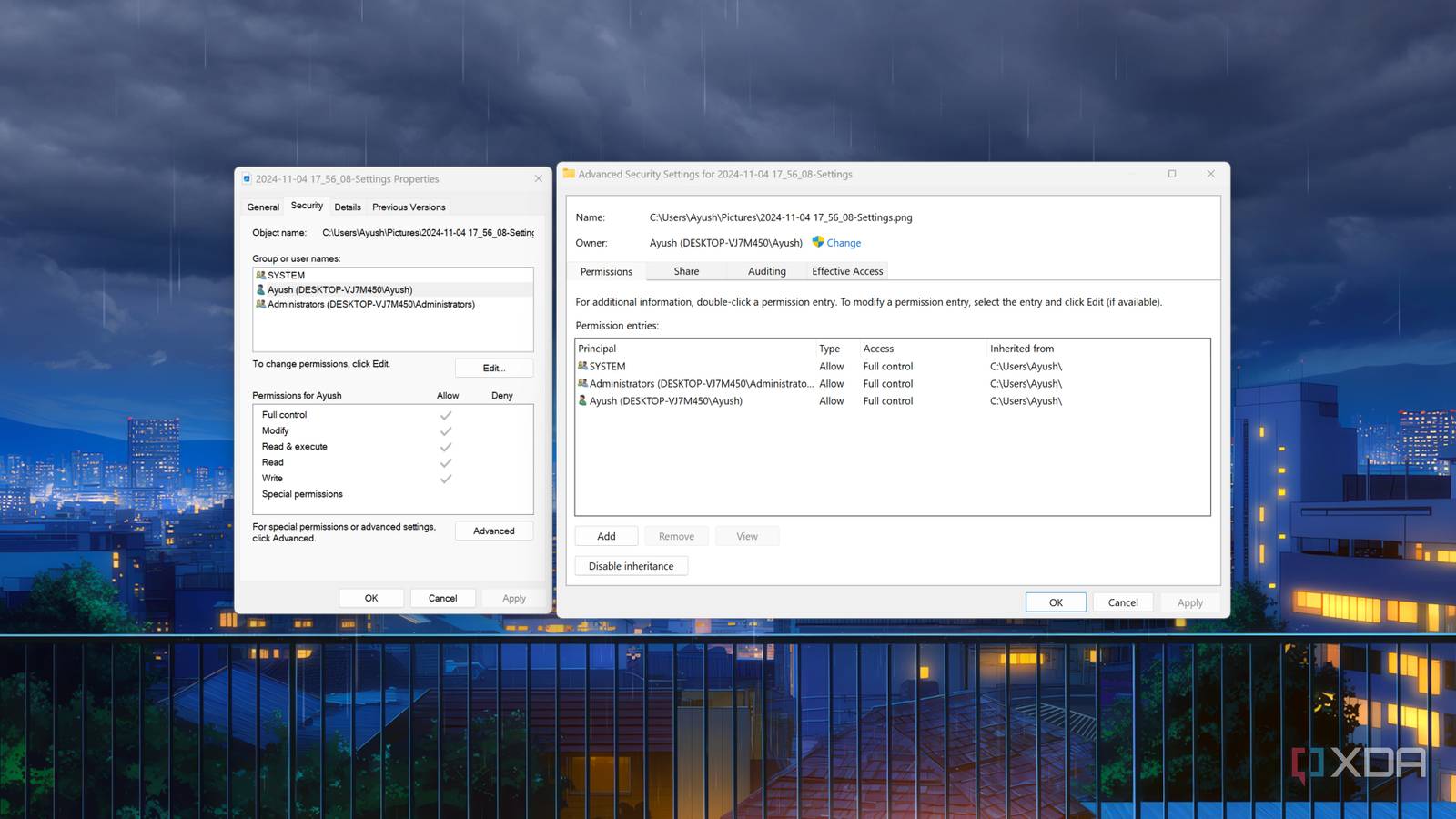
Task: Switch to the General tab
Action: [x=262, y=207]
